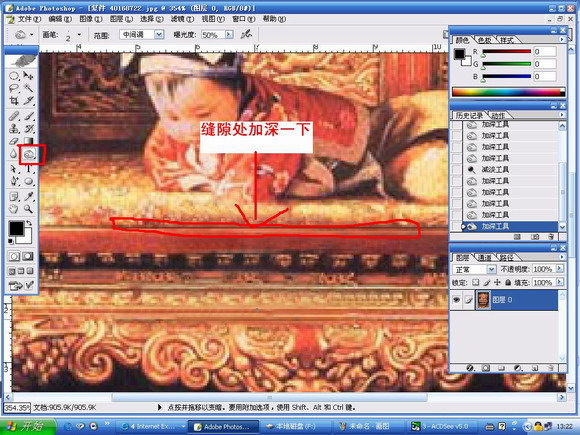The width and height of the screenshot is (580, 435).
Task: Enable lock image pixels brush icon
Action: click(x=487, y=283)
